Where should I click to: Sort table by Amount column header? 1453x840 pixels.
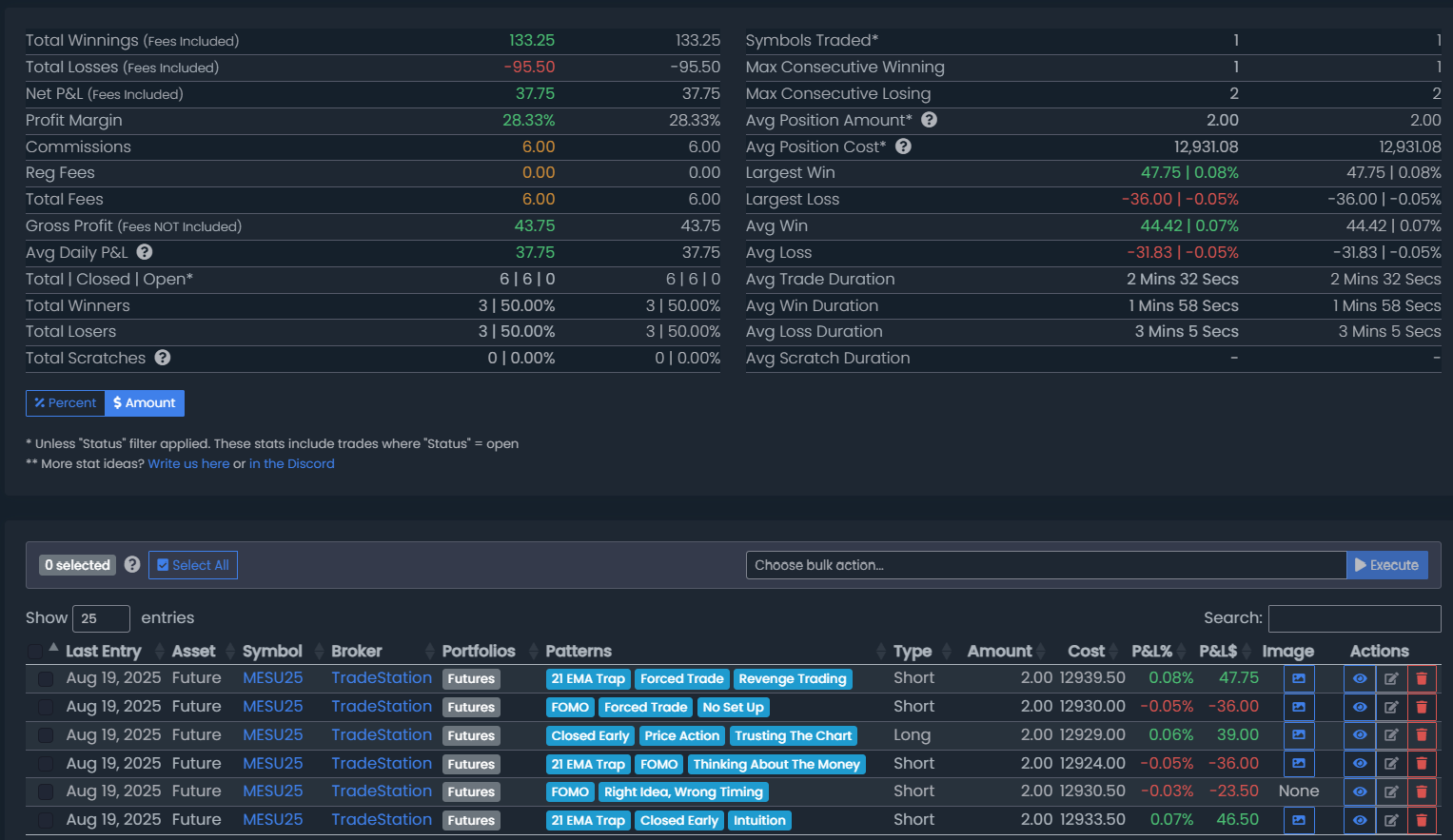[x=999, y=651]
